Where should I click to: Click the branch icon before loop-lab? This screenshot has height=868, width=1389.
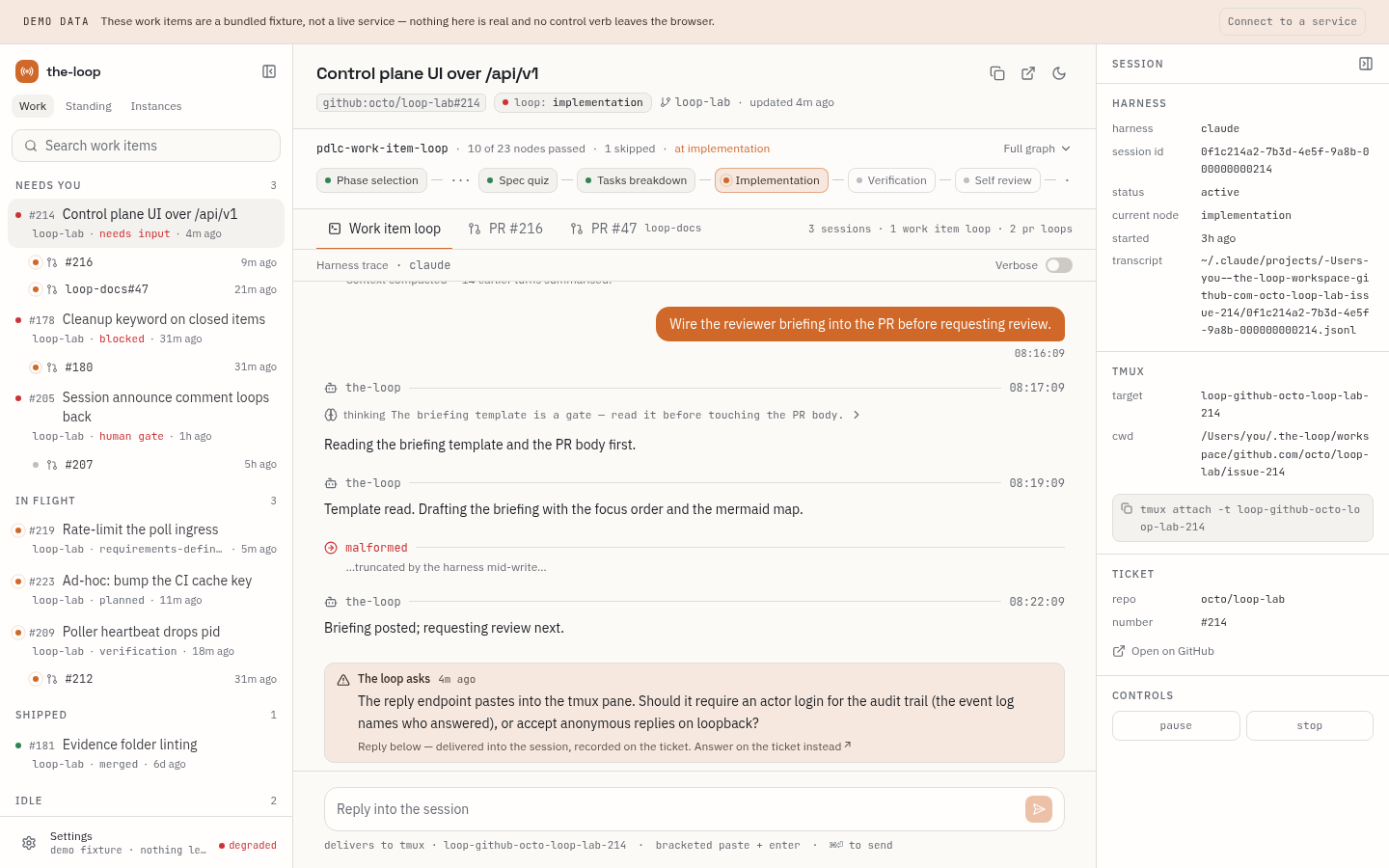coord(666,102)
